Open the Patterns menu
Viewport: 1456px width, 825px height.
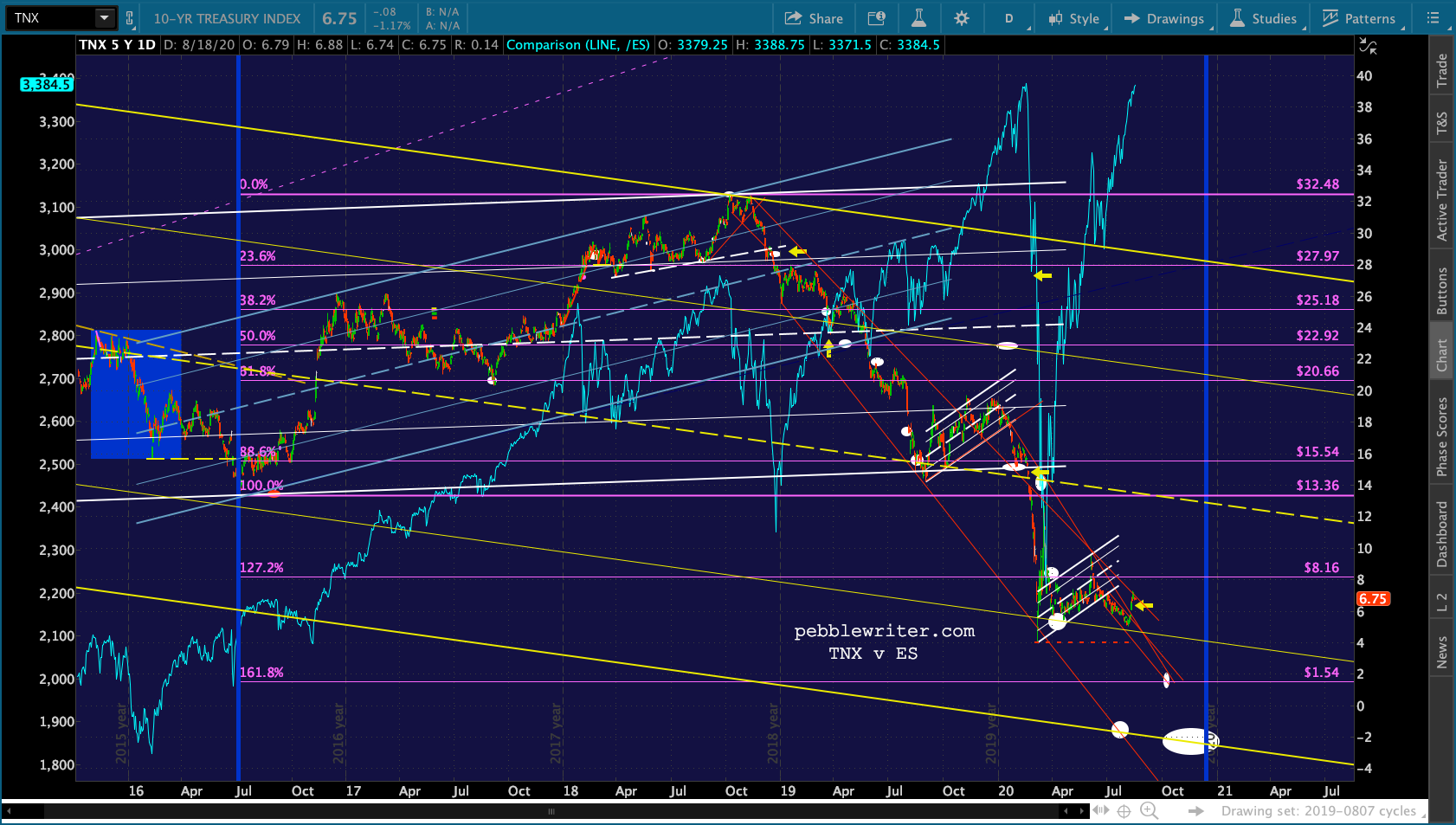(1359, 18)
